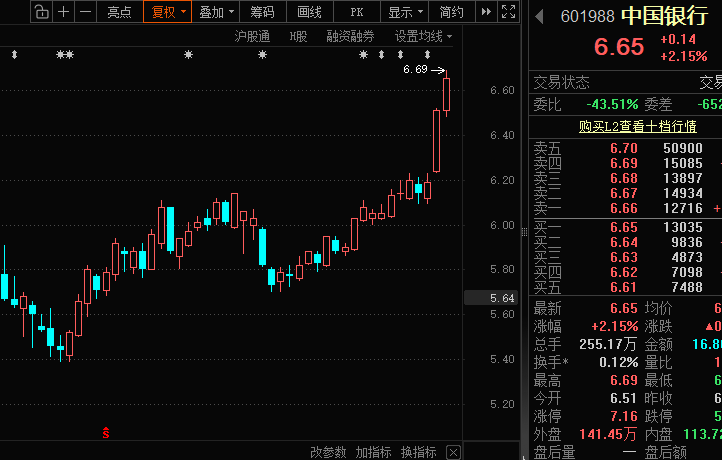Screen dimensions: 722x460
Task: Open the 复权 dropdown
Action: (x=167, y=12)
